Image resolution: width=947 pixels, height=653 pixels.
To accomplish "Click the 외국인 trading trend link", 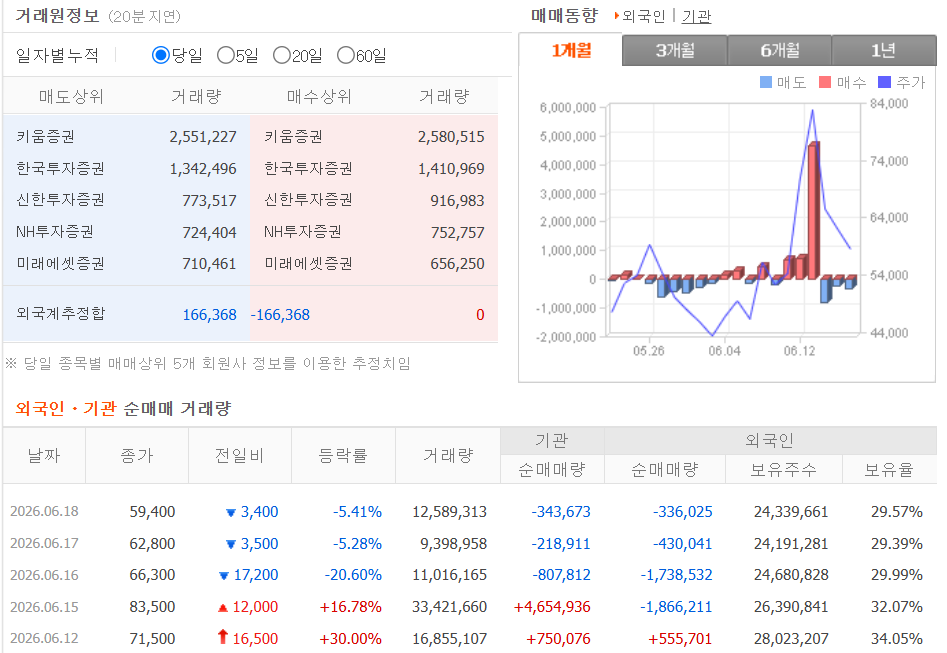I will pos(644,16).
